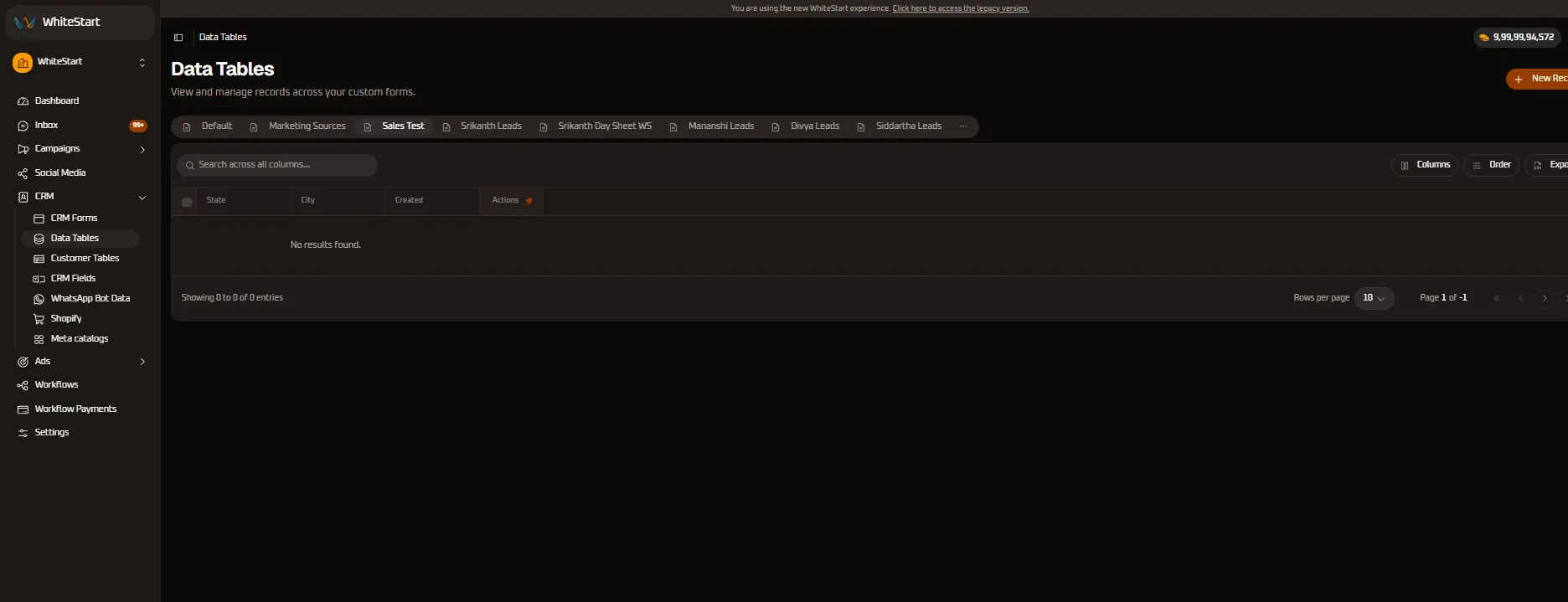Click the Inbox 99+ notification badge

click(138, 126)
